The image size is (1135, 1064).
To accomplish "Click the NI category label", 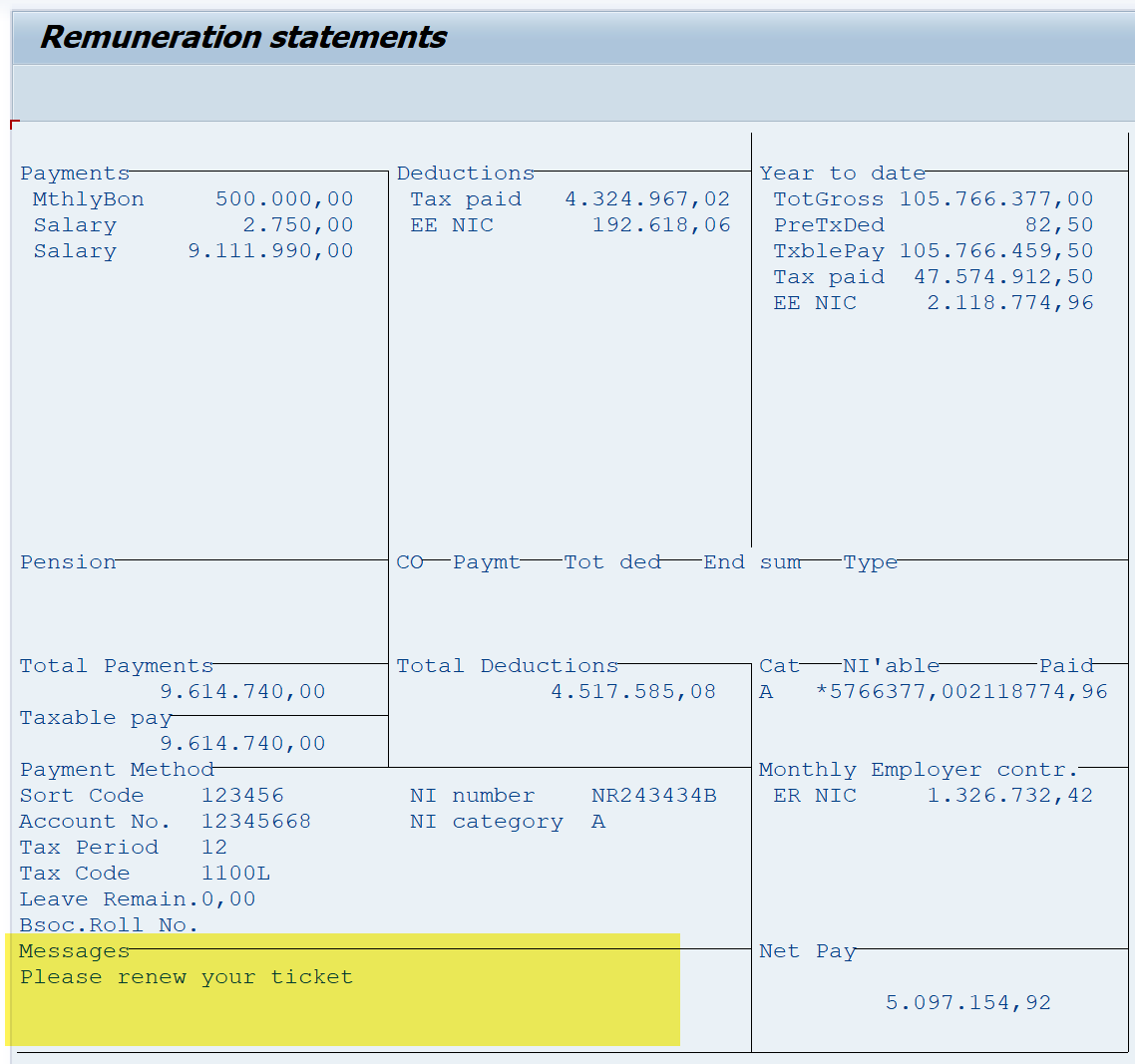I will point(487,822).
